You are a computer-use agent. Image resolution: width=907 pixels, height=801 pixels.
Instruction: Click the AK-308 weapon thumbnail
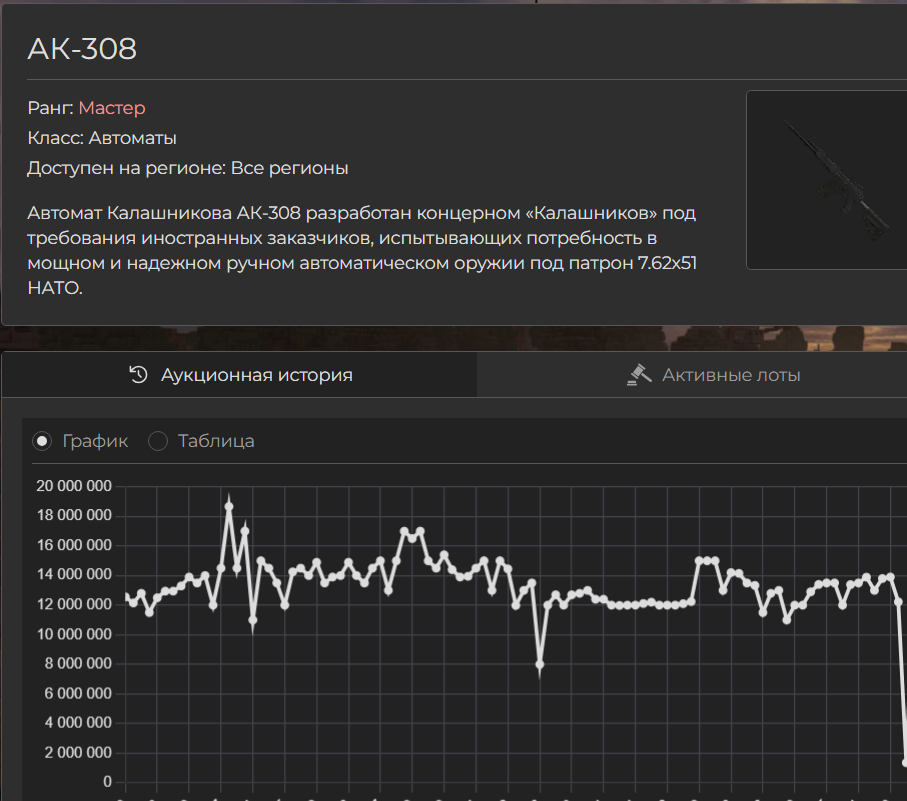click(x=827, y=180)
